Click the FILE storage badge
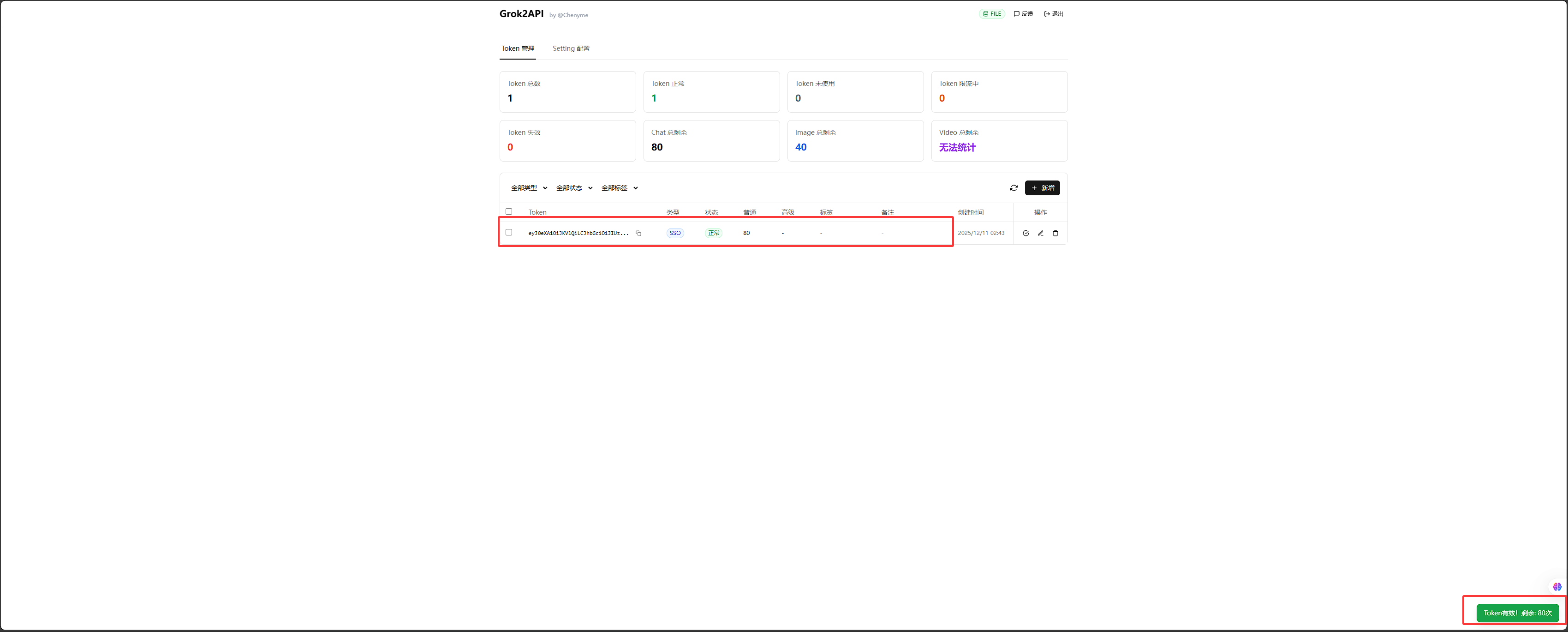The height and width of the screenshot is (632, 1568). [991, 14]
